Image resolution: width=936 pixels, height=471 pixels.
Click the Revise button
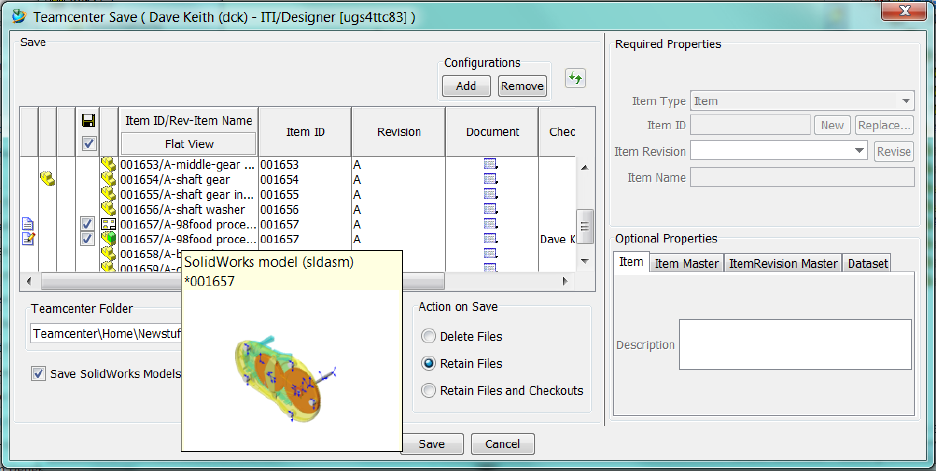[894, 152]
